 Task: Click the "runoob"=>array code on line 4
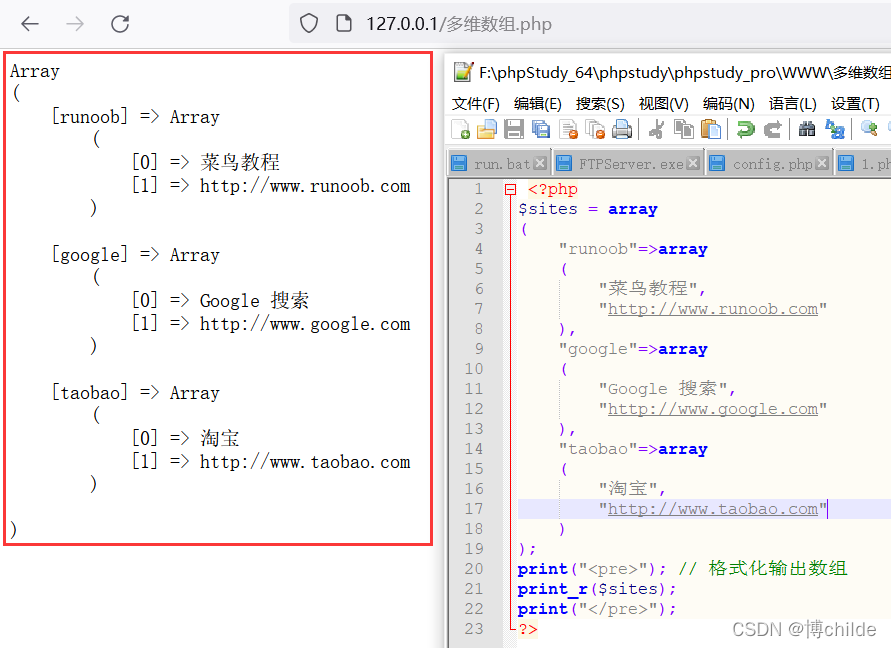click(633, 249)
